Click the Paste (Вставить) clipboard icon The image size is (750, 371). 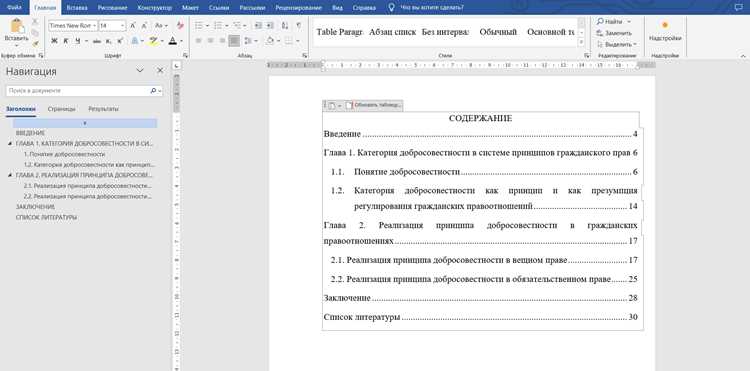17,26
